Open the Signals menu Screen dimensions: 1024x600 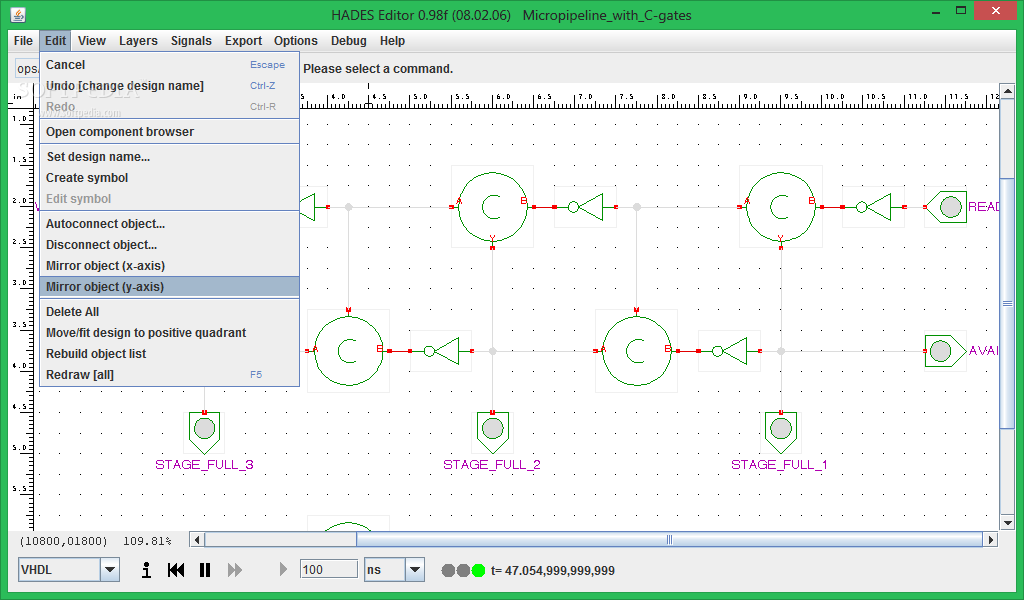tap(191, 40)
